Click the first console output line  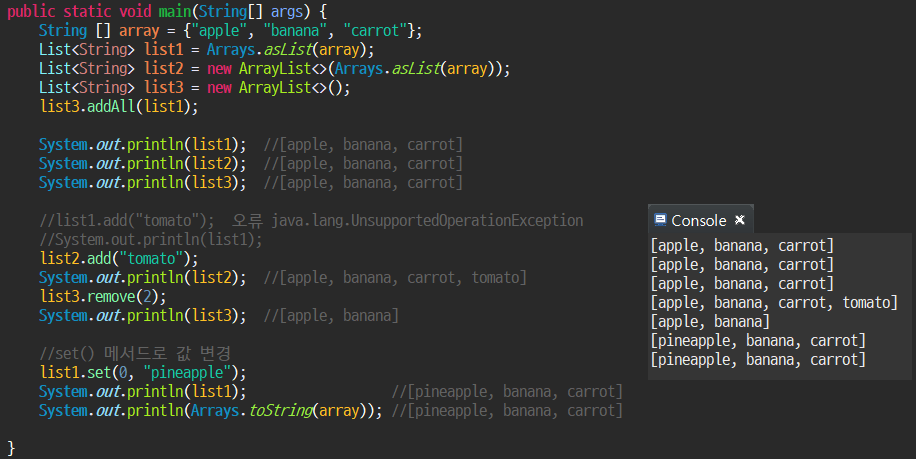[742, 245]
